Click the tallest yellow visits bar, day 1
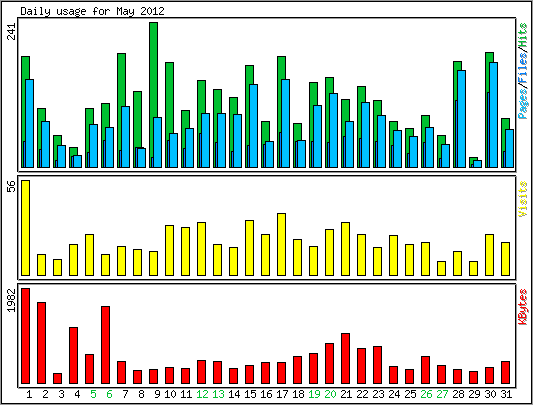The height and width of the screenshot is (405, 533). 25,228
